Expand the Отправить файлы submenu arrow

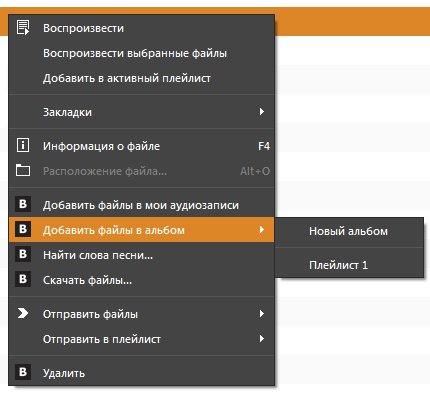[x=262, y=314]
